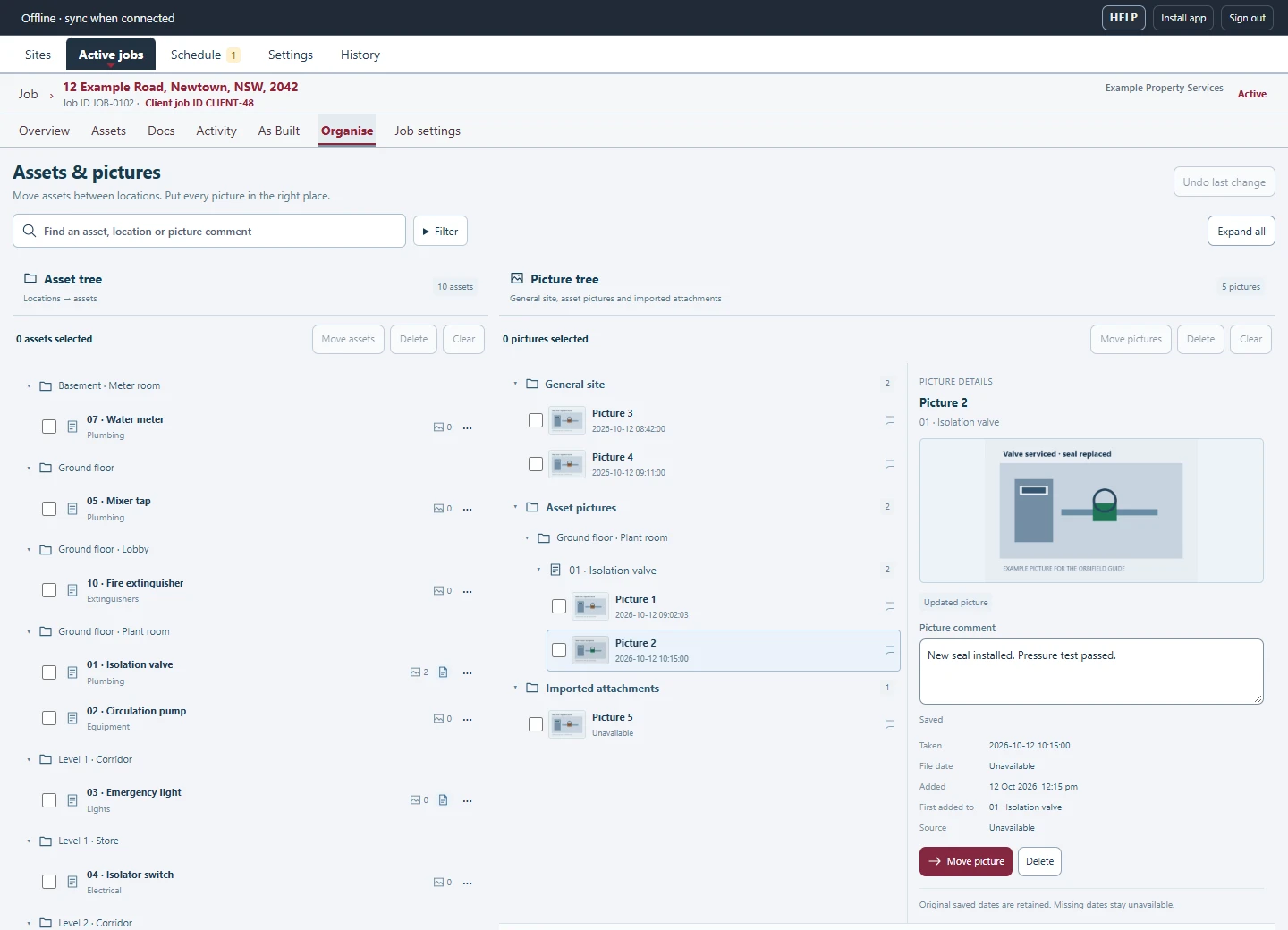This screenshot has width=1288, height=930.
Task: Open the Schedule tab
Action: tap(205, 55)
